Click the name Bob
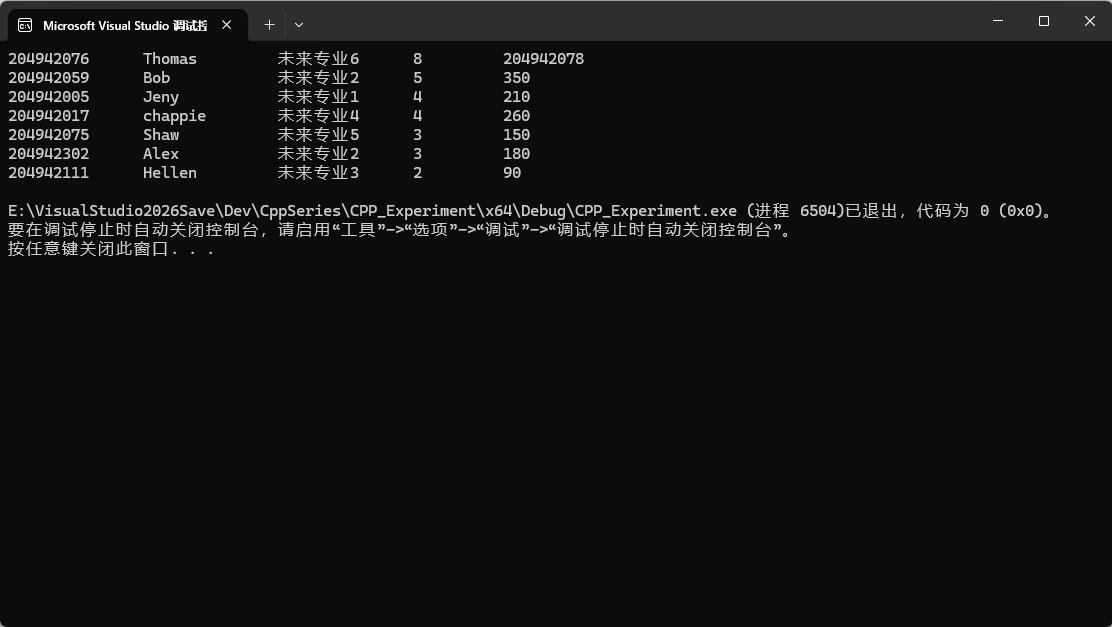 (x=156, y=78)
